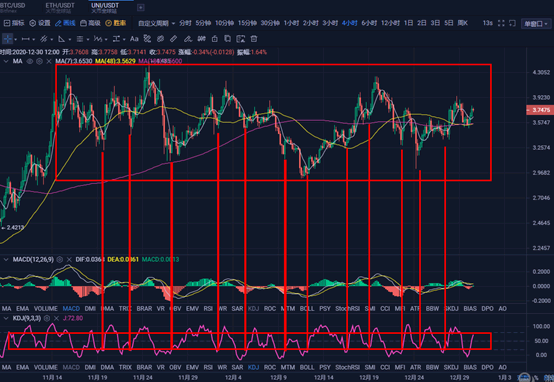The image size is (554, 382).
Task: Click the chart image snapshot icon in drawing toolbar
Action: click(241, 39)
